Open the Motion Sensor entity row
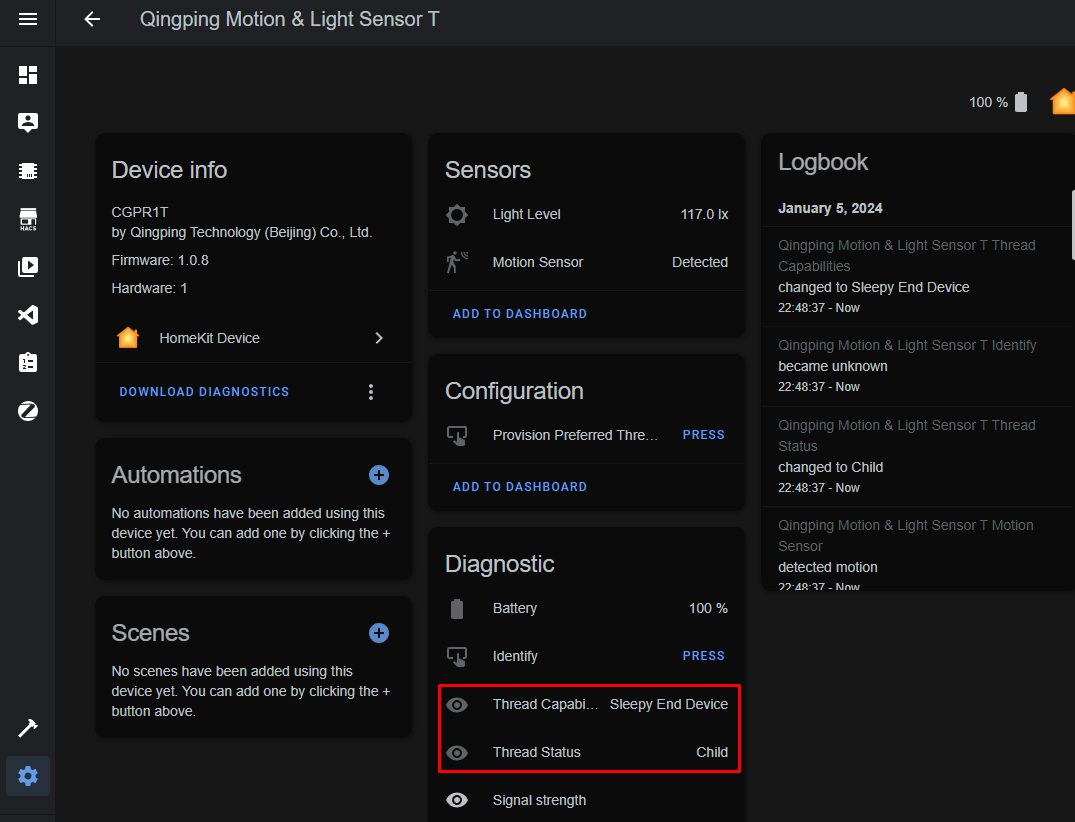This screenshot has height=822, width=1075. (586, 263)
